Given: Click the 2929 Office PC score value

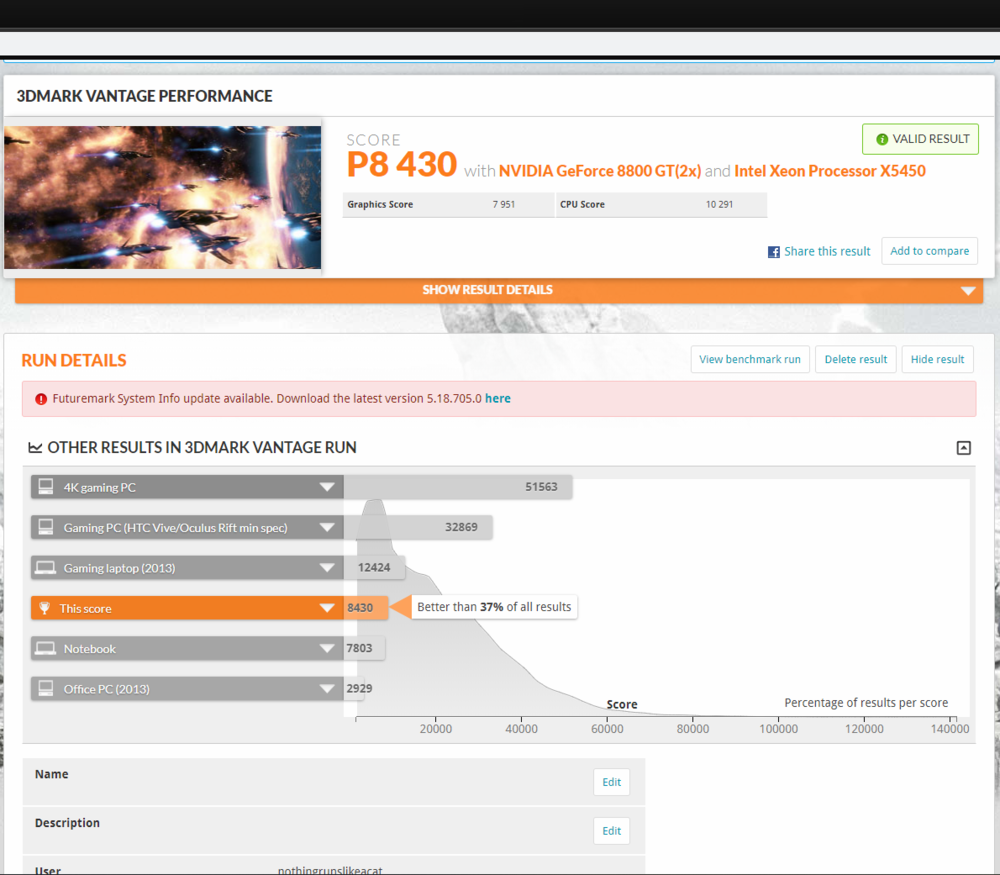Looking at the screenshot, I should (359, 688).
